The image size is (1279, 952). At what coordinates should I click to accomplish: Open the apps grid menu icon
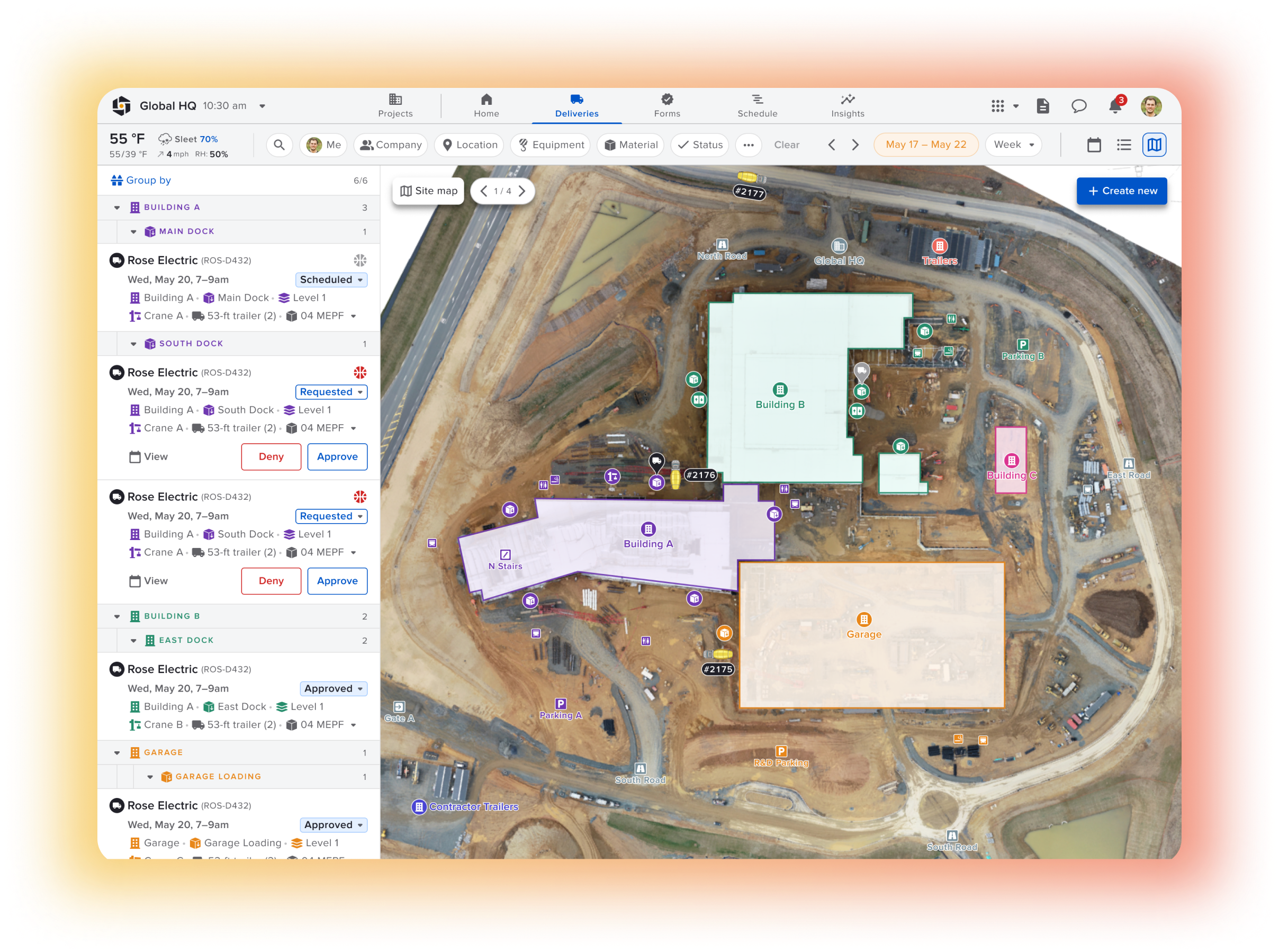coord(997,106)
